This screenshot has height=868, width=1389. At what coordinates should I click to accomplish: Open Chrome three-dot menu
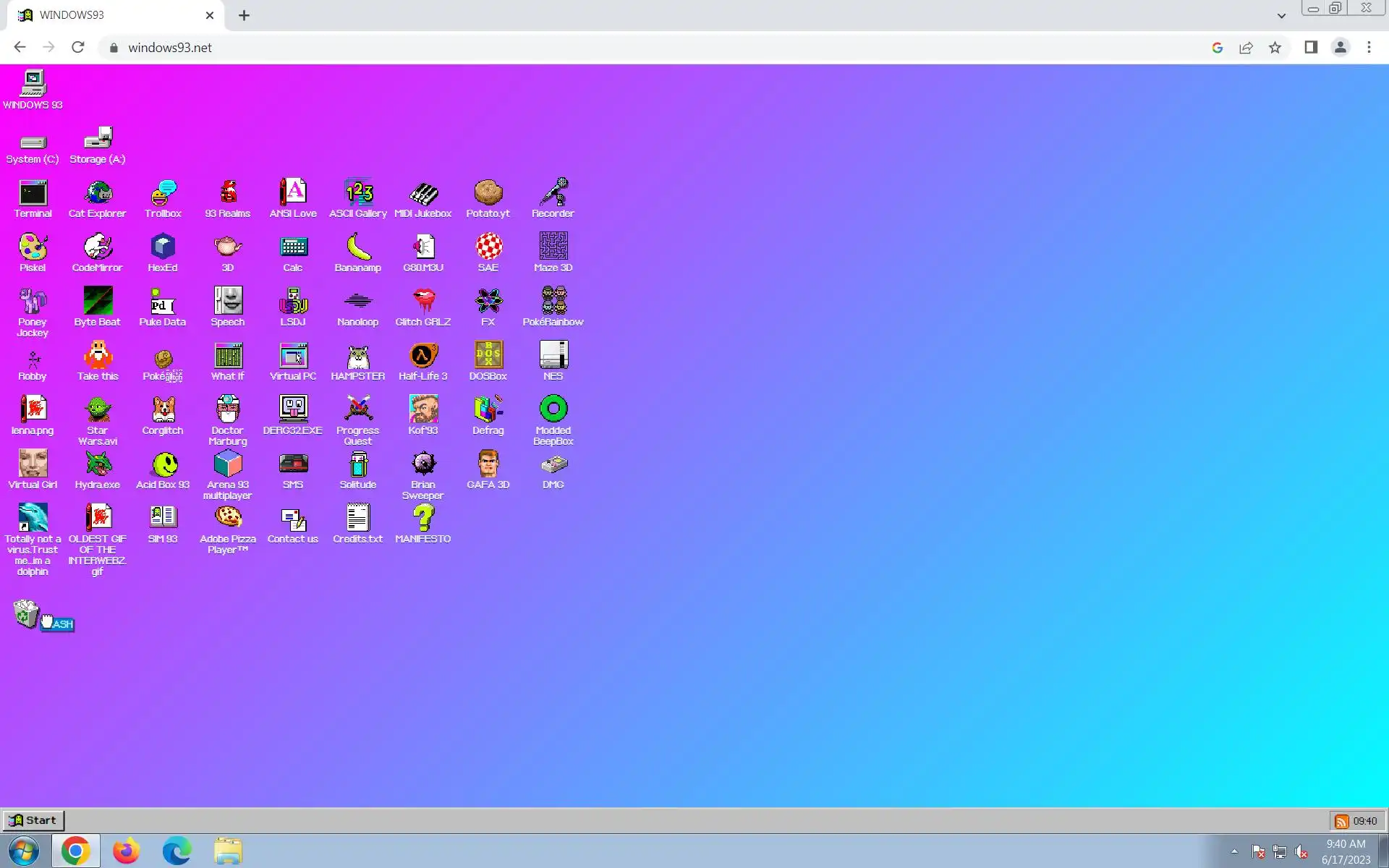coord(1369,48)
